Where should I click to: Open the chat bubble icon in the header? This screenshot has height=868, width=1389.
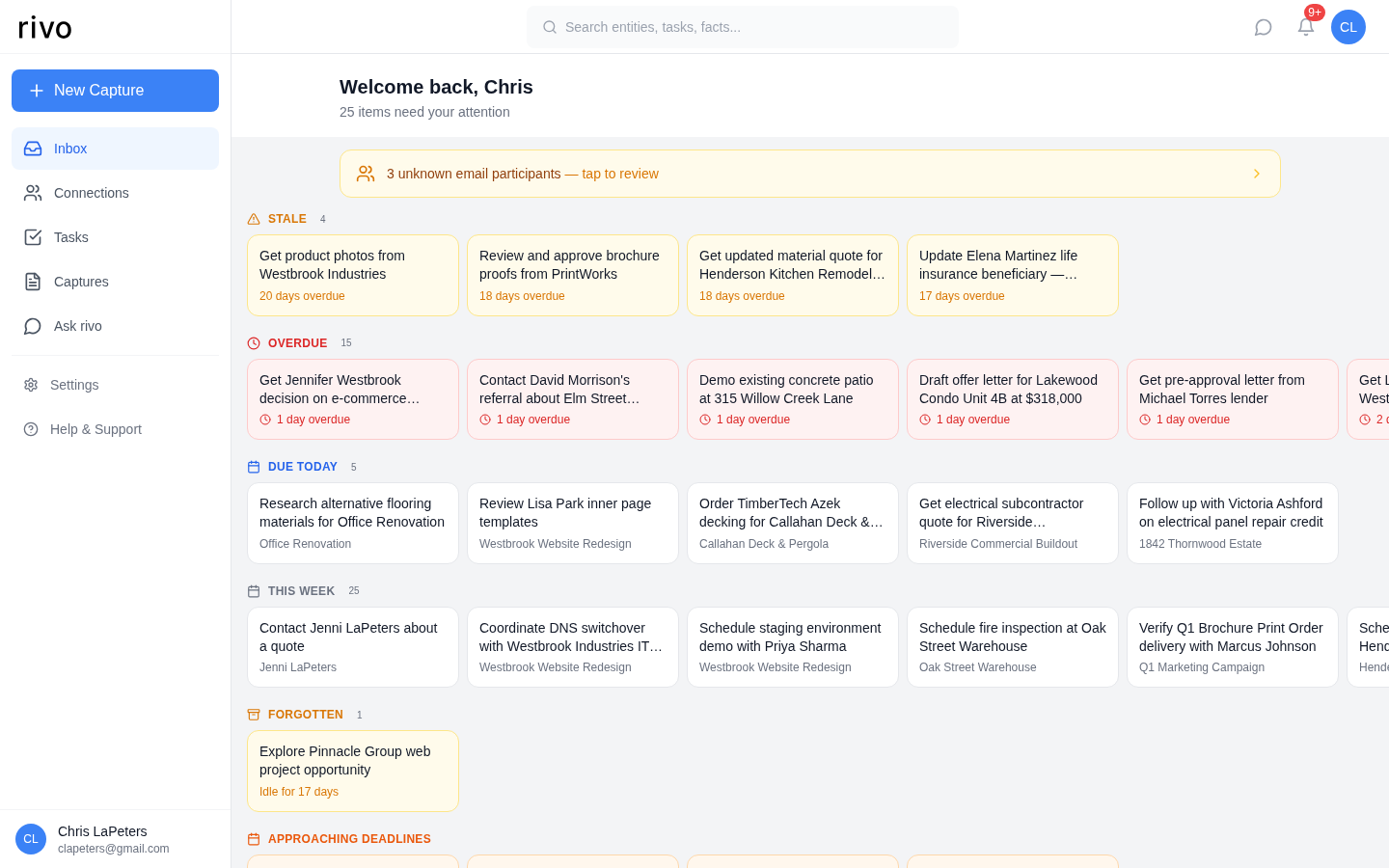(x=1264, y=27)
